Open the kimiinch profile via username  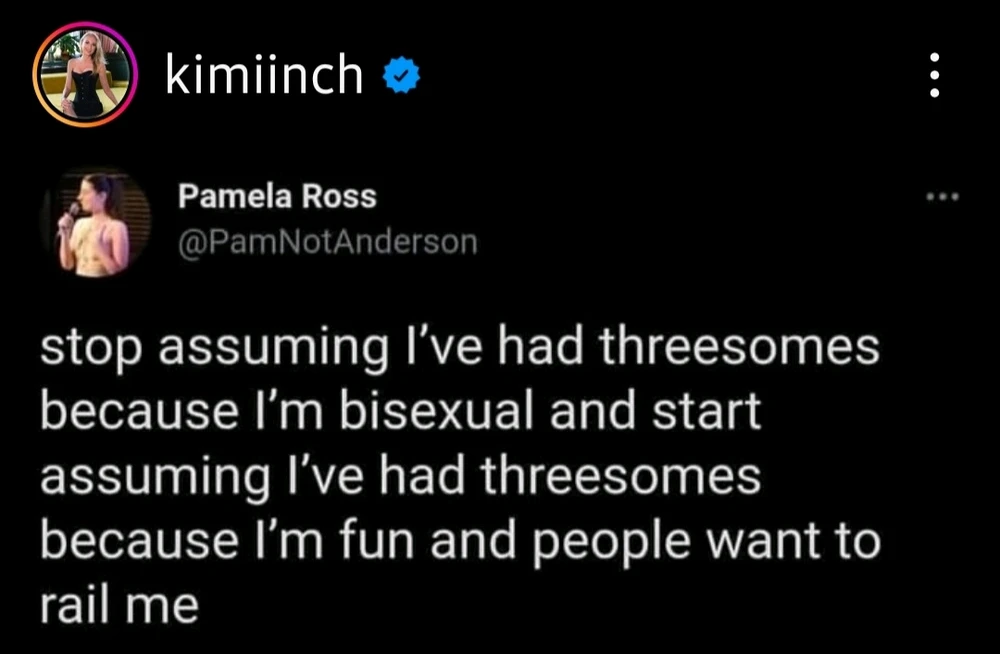264,76
